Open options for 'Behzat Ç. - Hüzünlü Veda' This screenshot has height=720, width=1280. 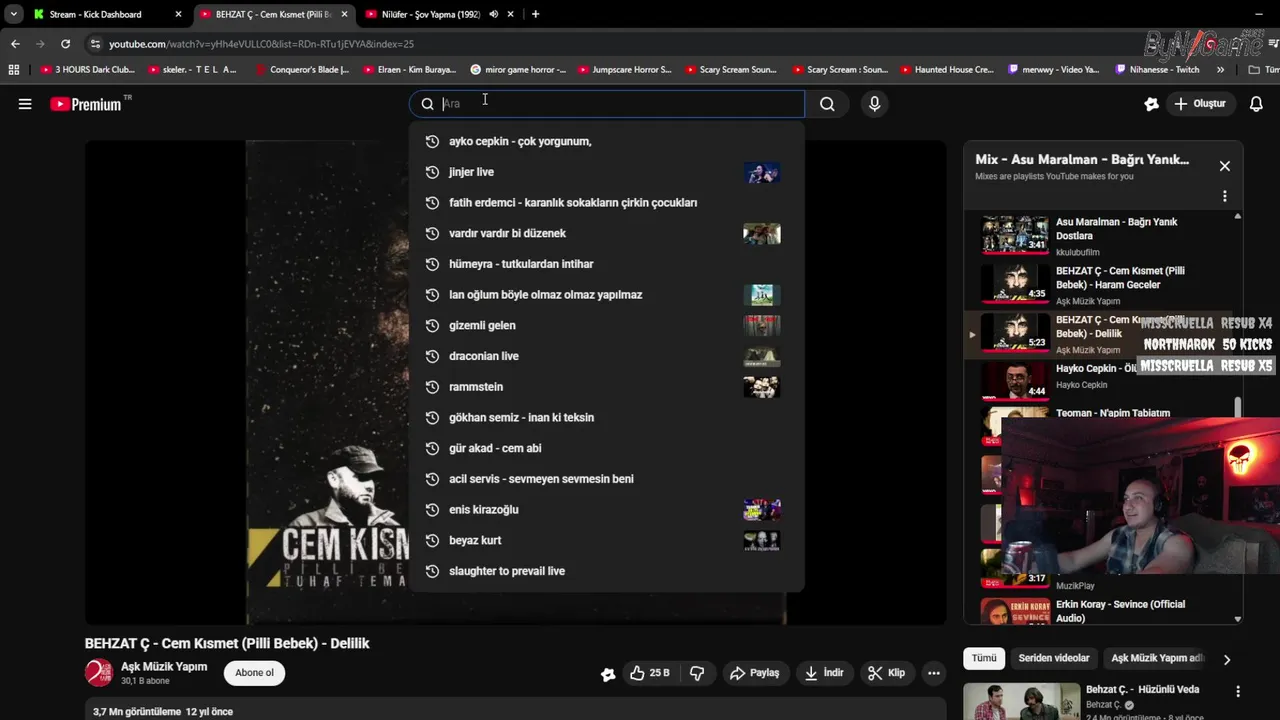[x=1238, y=692]
